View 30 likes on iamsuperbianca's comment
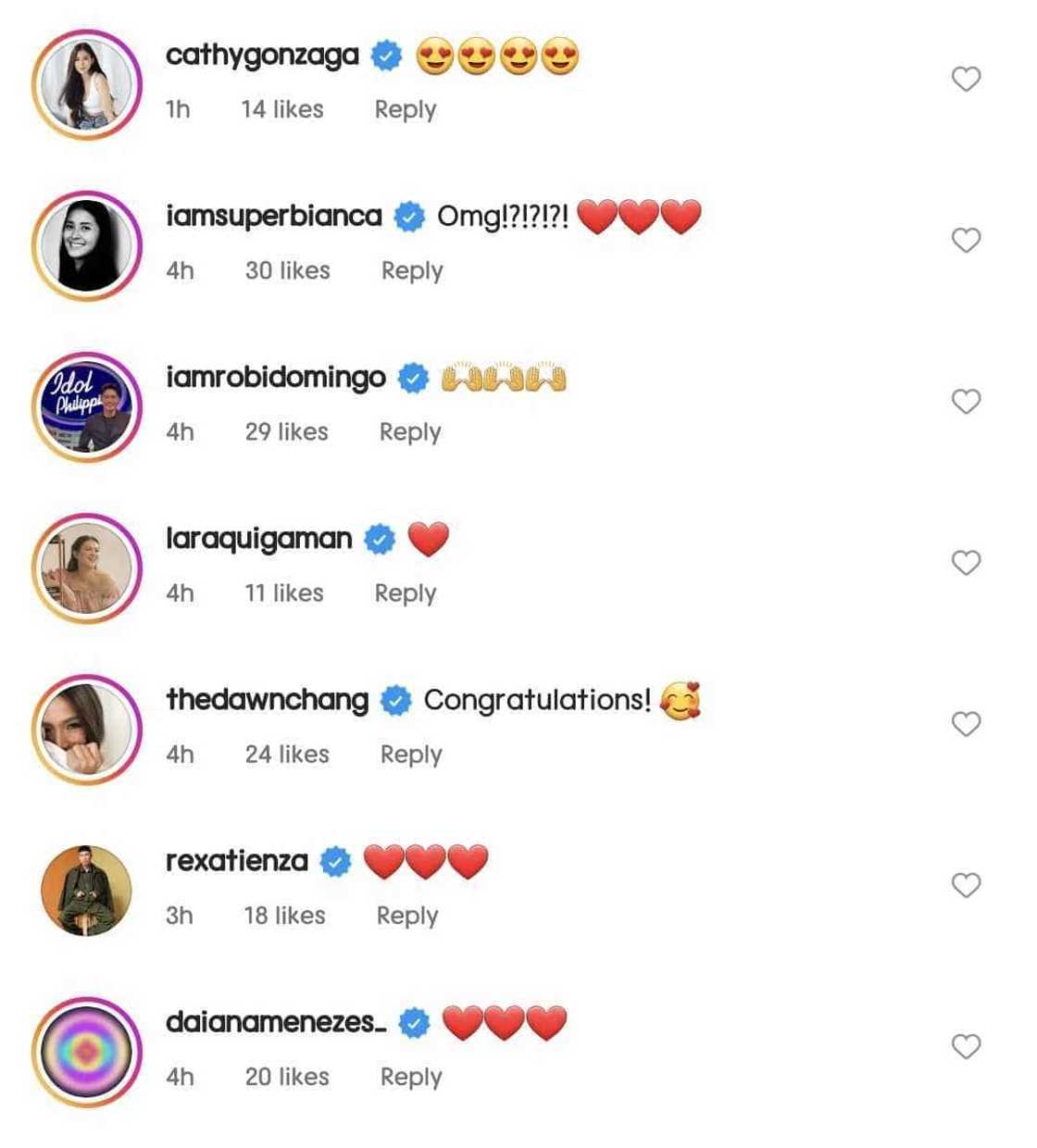This screenshot has height=1148, width=1037. pyautogui.click(x=287, y=270)
